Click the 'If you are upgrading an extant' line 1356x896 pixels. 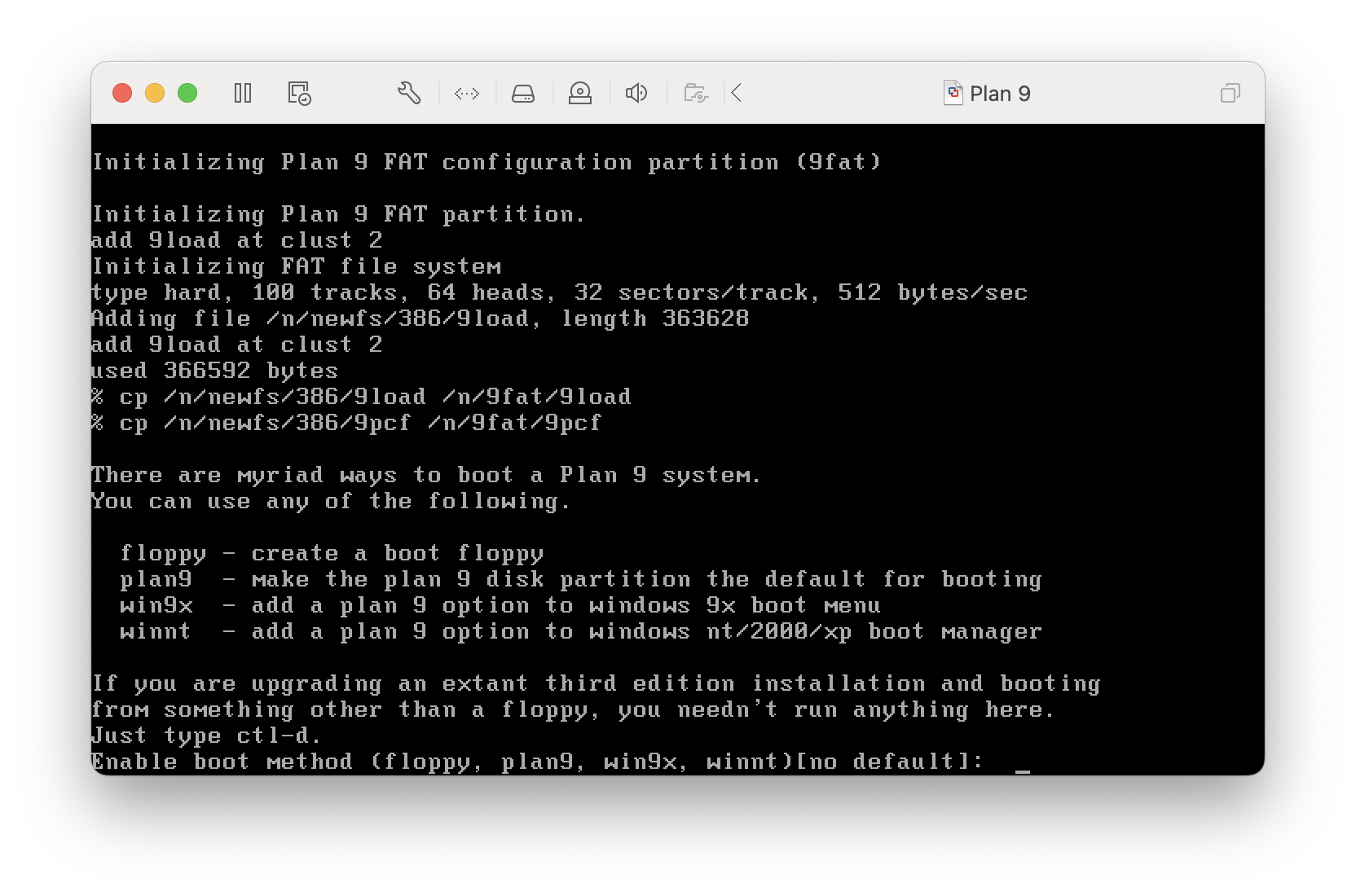[x=596, y=683]
